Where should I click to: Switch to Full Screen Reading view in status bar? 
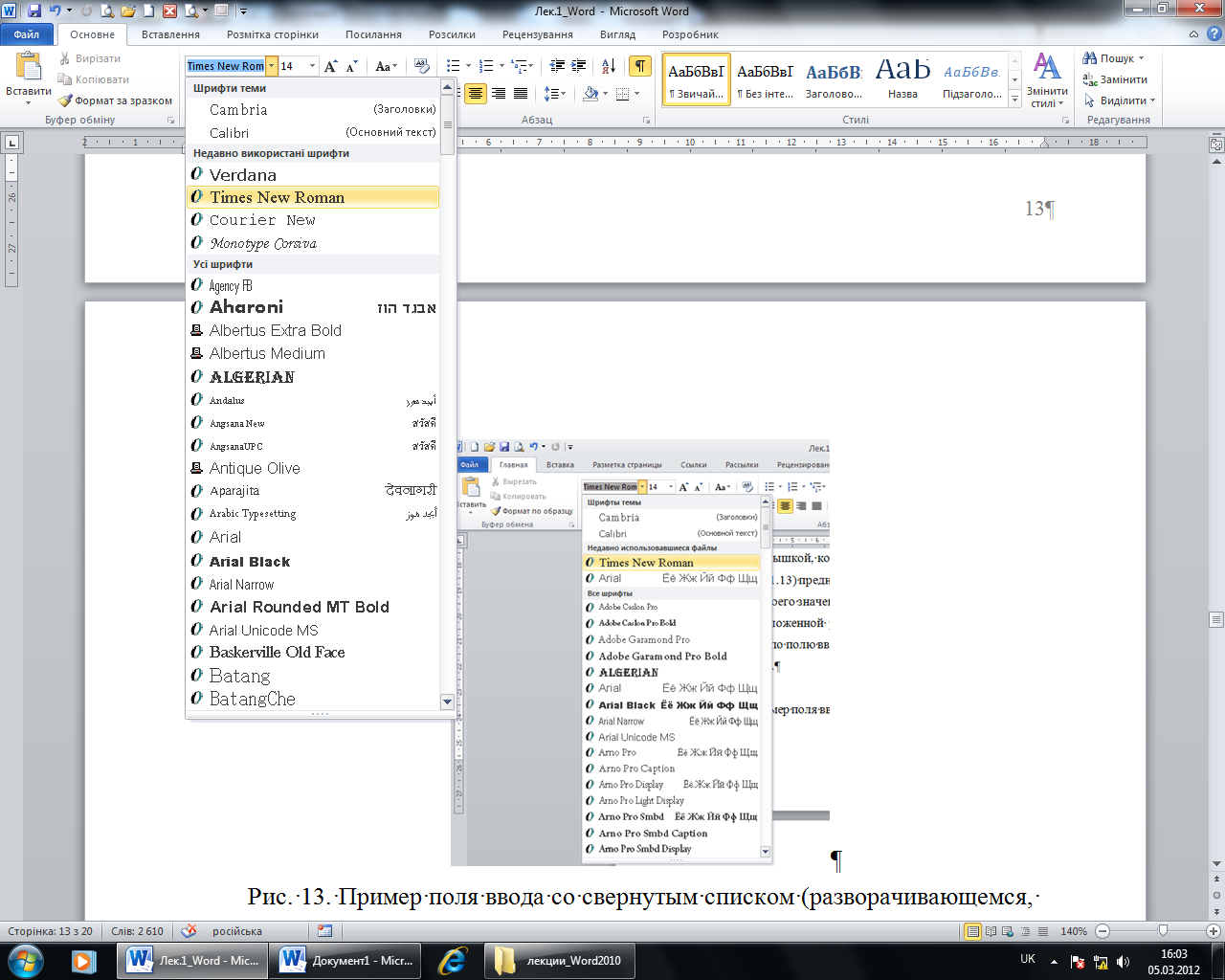[991, 931]
